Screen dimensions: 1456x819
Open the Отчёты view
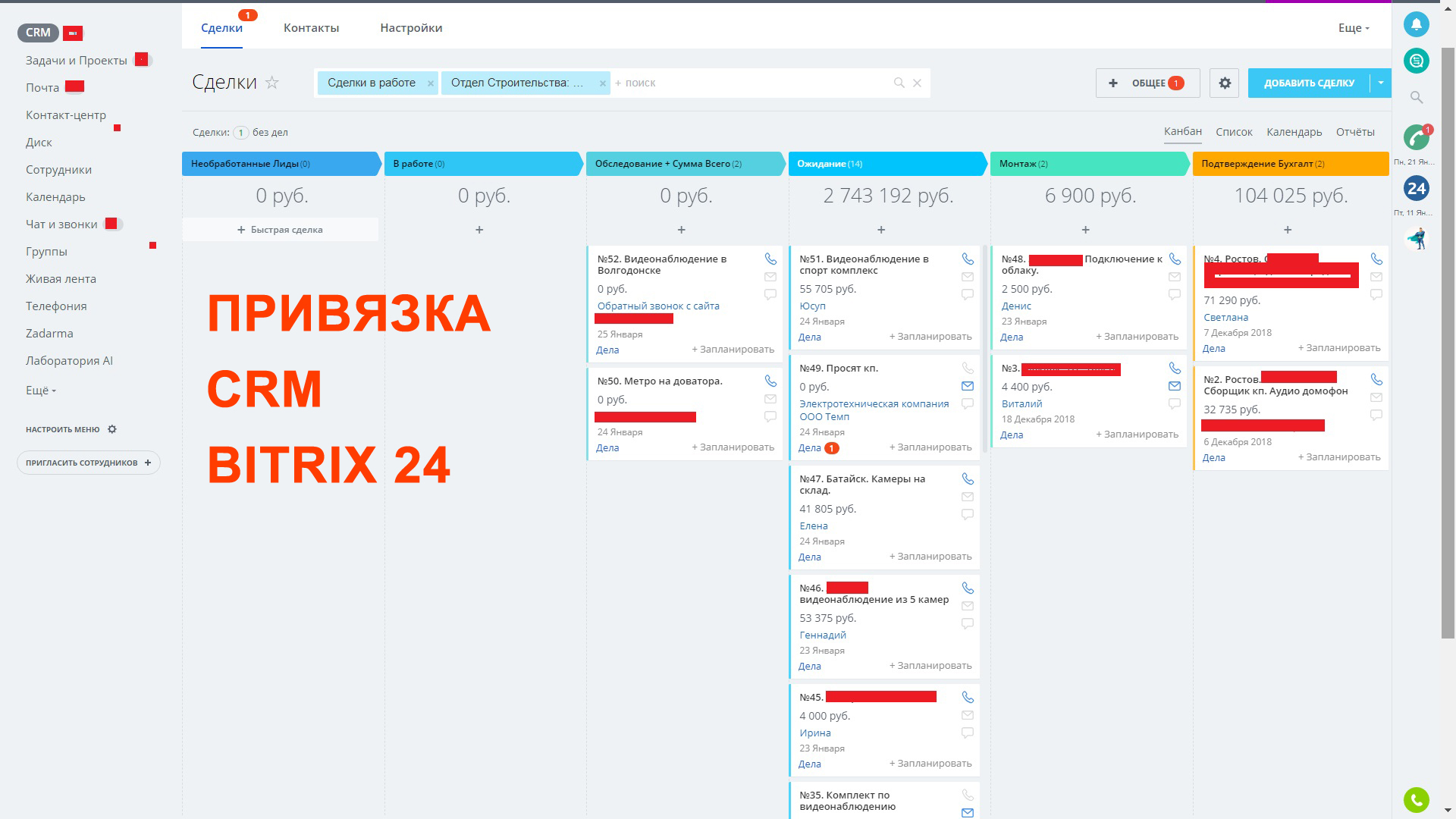[1355, 132]
